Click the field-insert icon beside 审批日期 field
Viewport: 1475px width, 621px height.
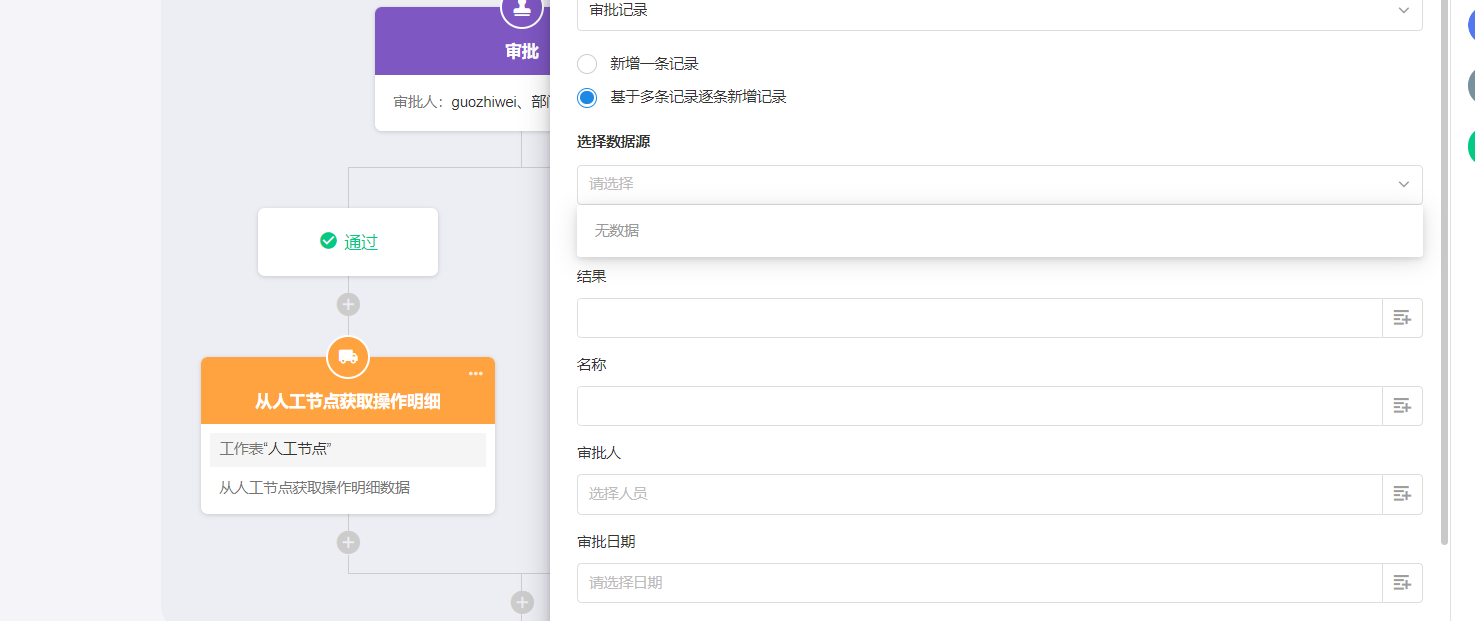1402,582
